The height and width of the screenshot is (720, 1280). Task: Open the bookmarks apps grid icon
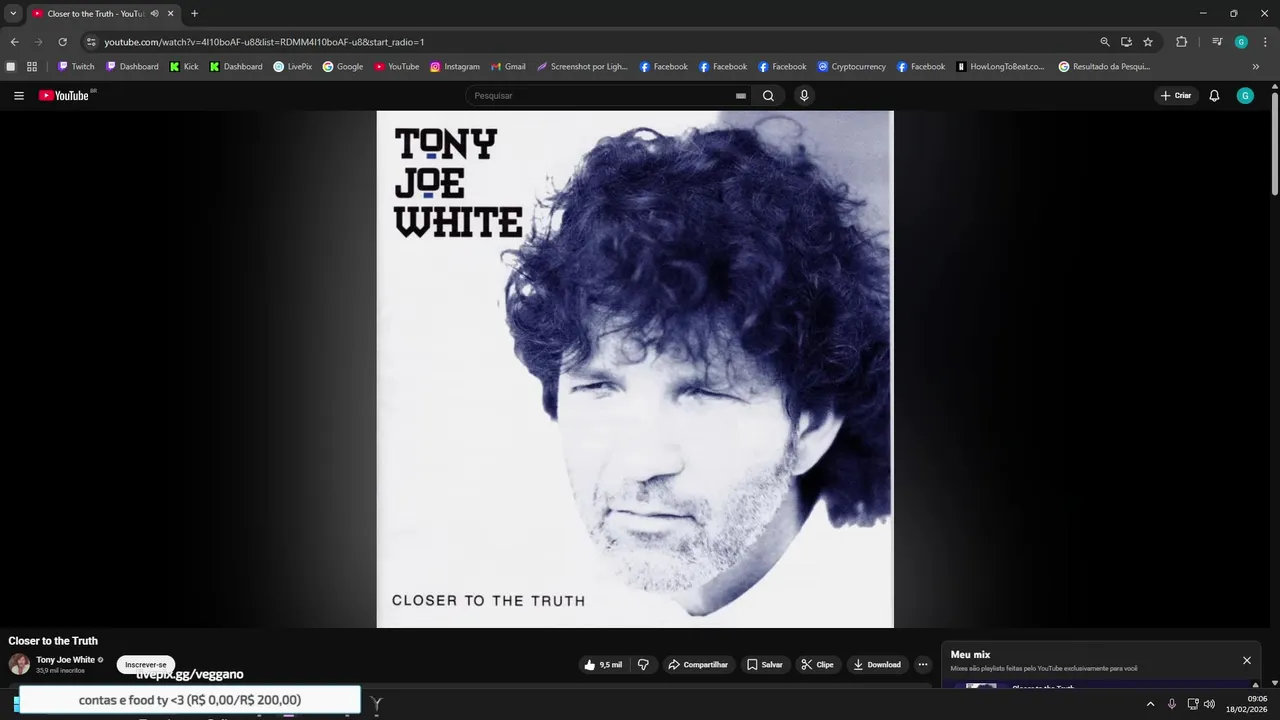tap(32, 67)
